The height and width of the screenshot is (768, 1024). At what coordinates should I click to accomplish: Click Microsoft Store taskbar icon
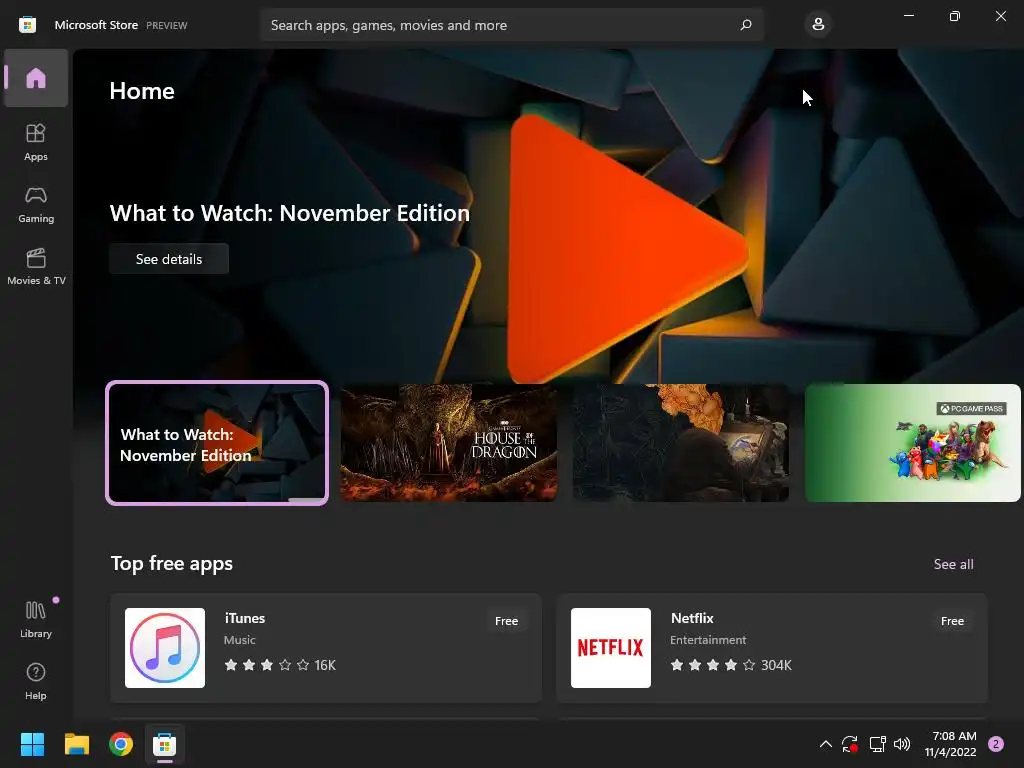[x=165, y=744]
